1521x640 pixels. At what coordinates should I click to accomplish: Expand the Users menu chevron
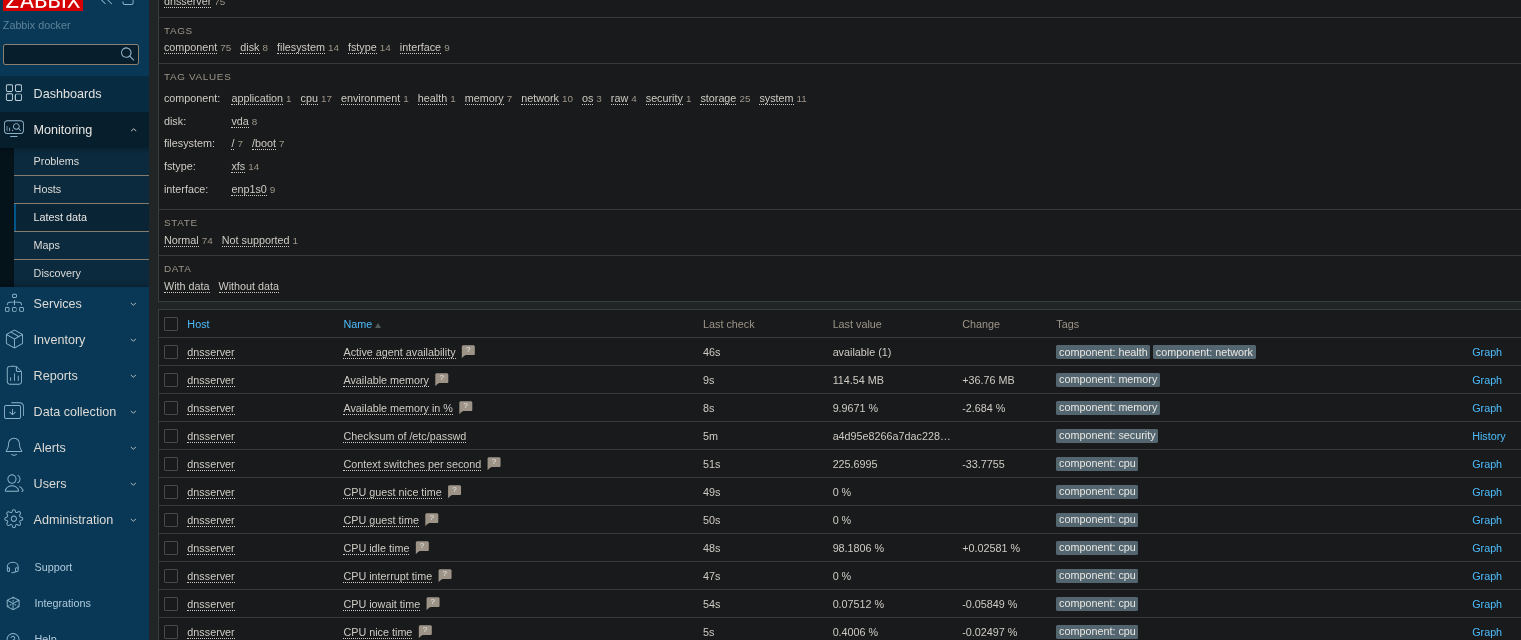click(133, 484)
